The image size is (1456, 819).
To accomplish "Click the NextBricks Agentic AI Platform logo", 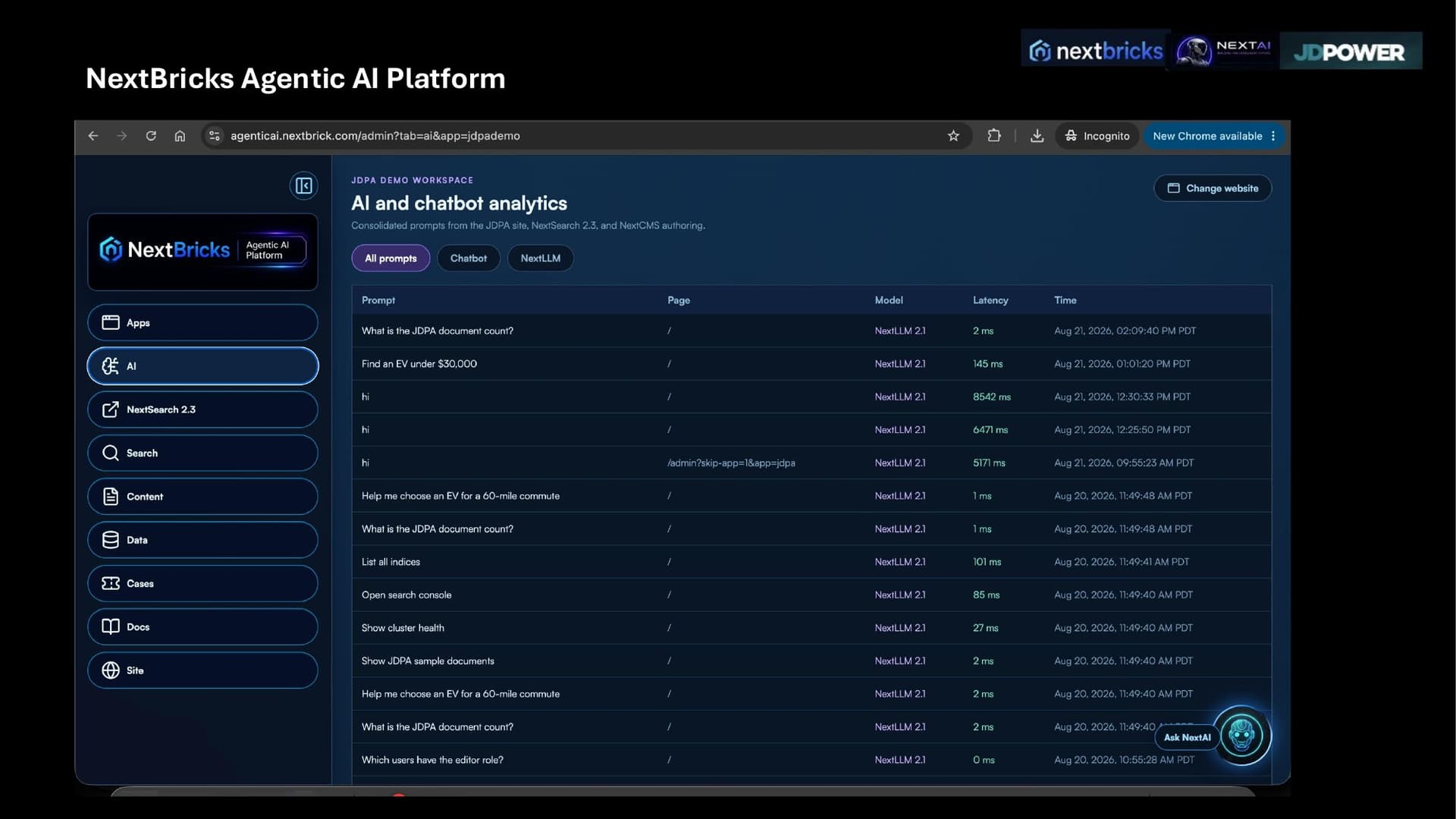I will point(202,251).
